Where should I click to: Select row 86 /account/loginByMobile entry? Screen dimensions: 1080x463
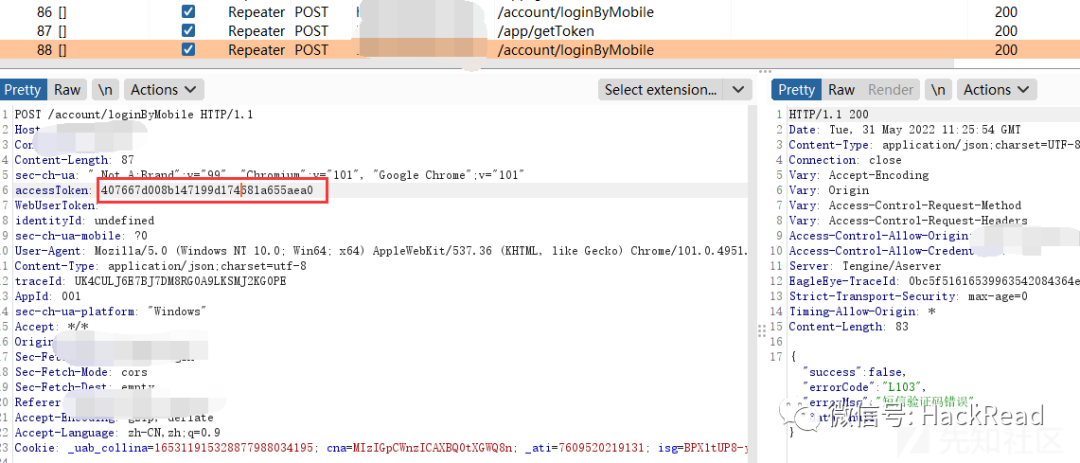pyautogui.click(x=575, y=12)
